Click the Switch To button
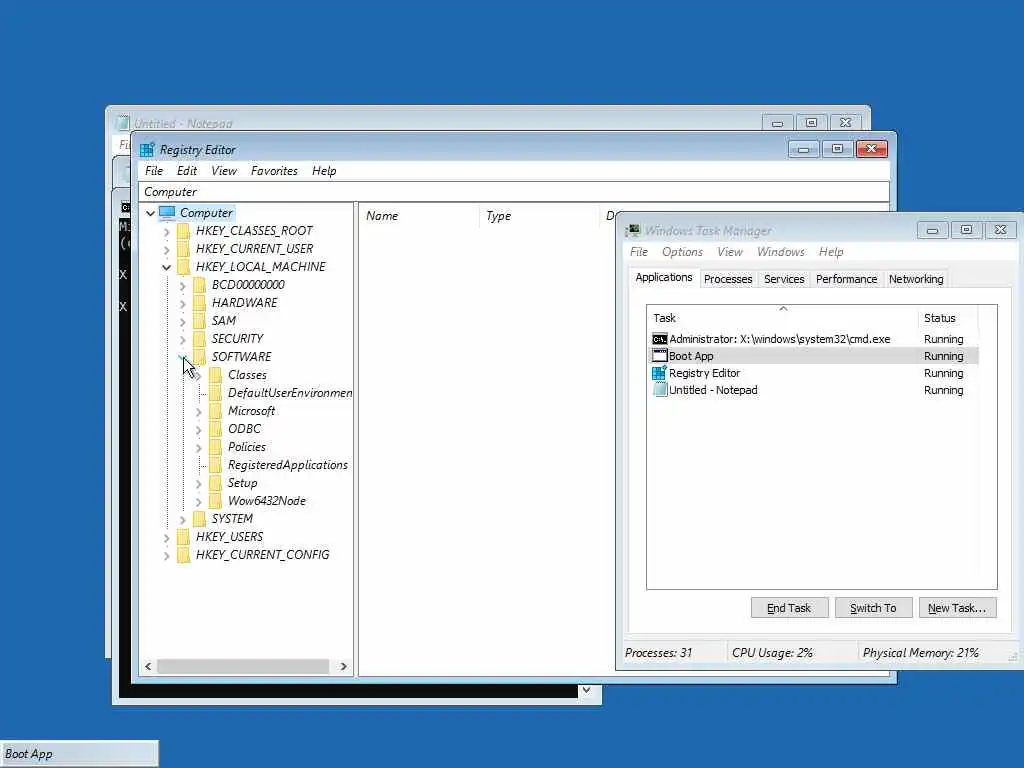 click(x=873, y=608)
